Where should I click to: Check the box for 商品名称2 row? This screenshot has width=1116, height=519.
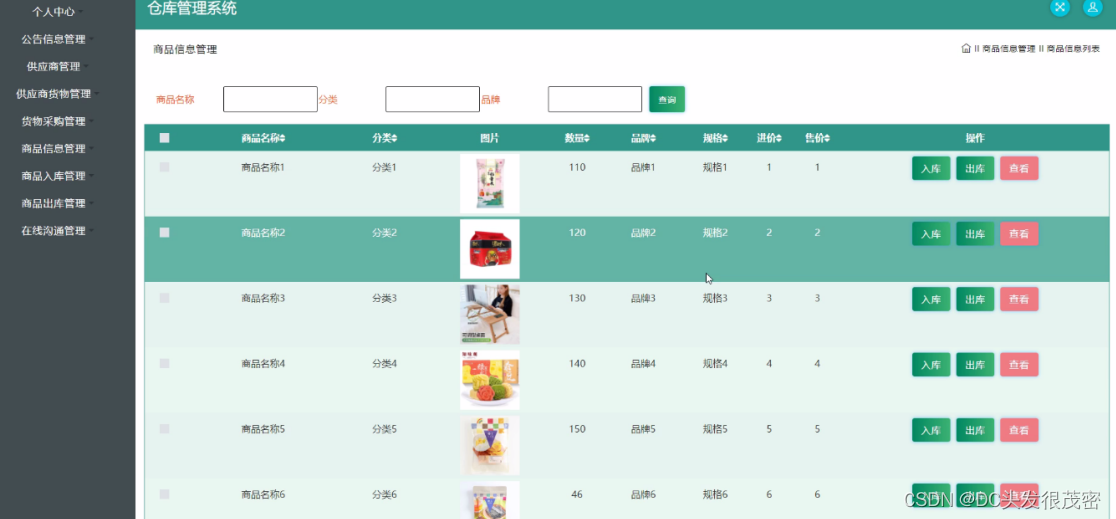click(x=164, y=233)
